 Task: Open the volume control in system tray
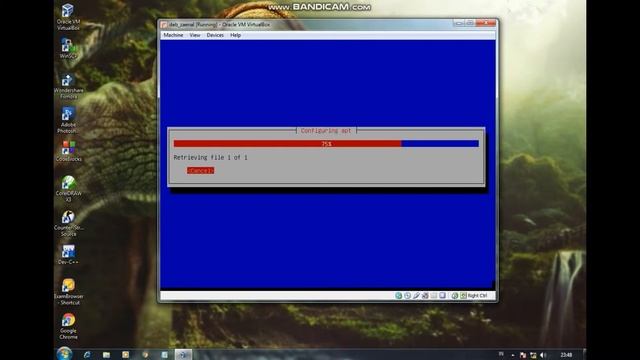pos(543,355)
